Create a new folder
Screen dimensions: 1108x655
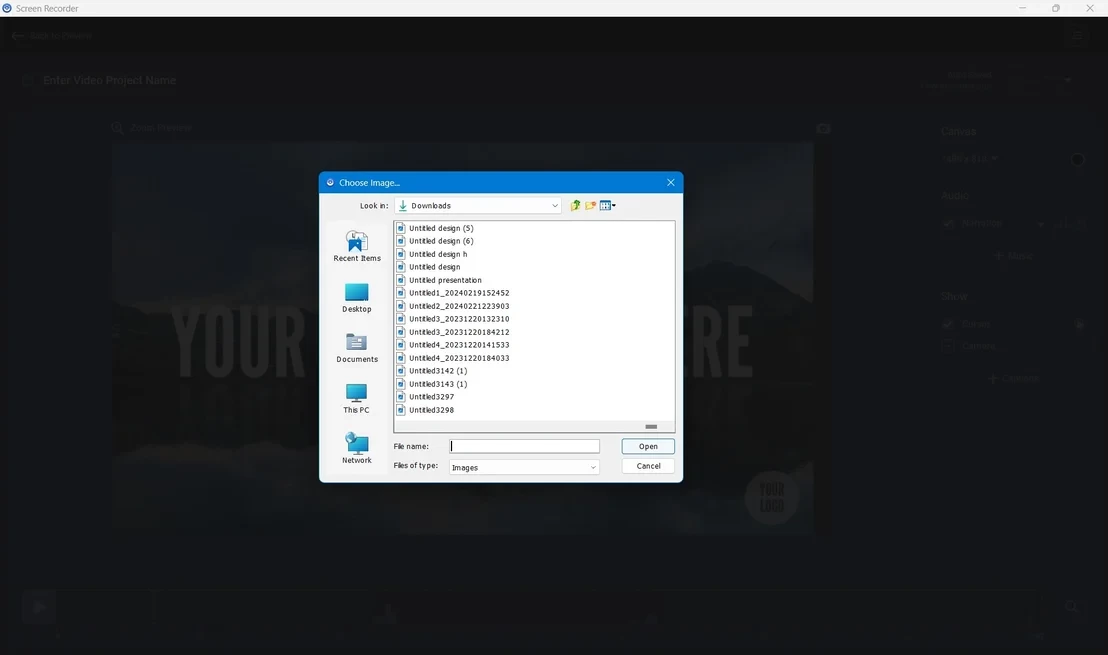(591, 206)
